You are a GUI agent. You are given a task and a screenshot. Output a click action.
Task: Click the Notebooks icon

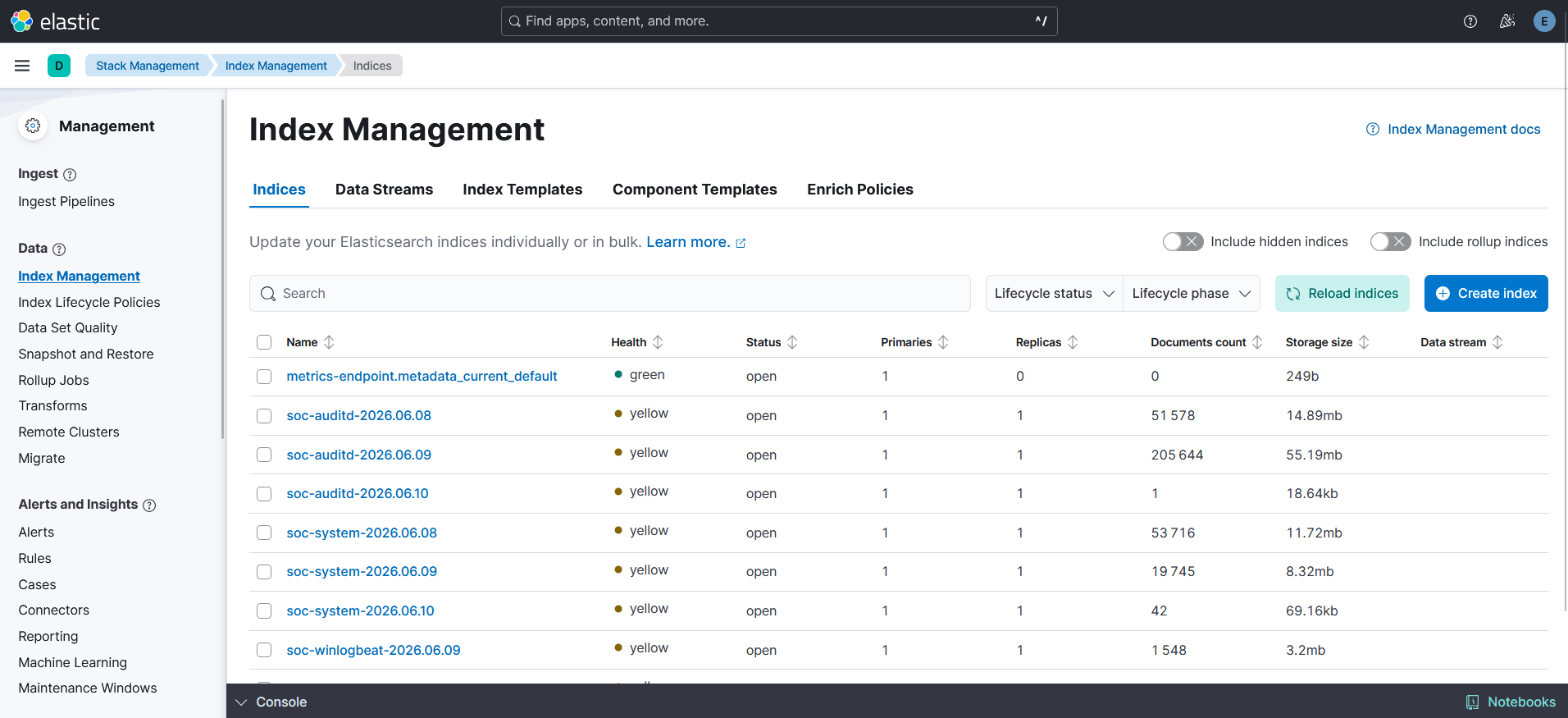click(x=1472, y=702)
